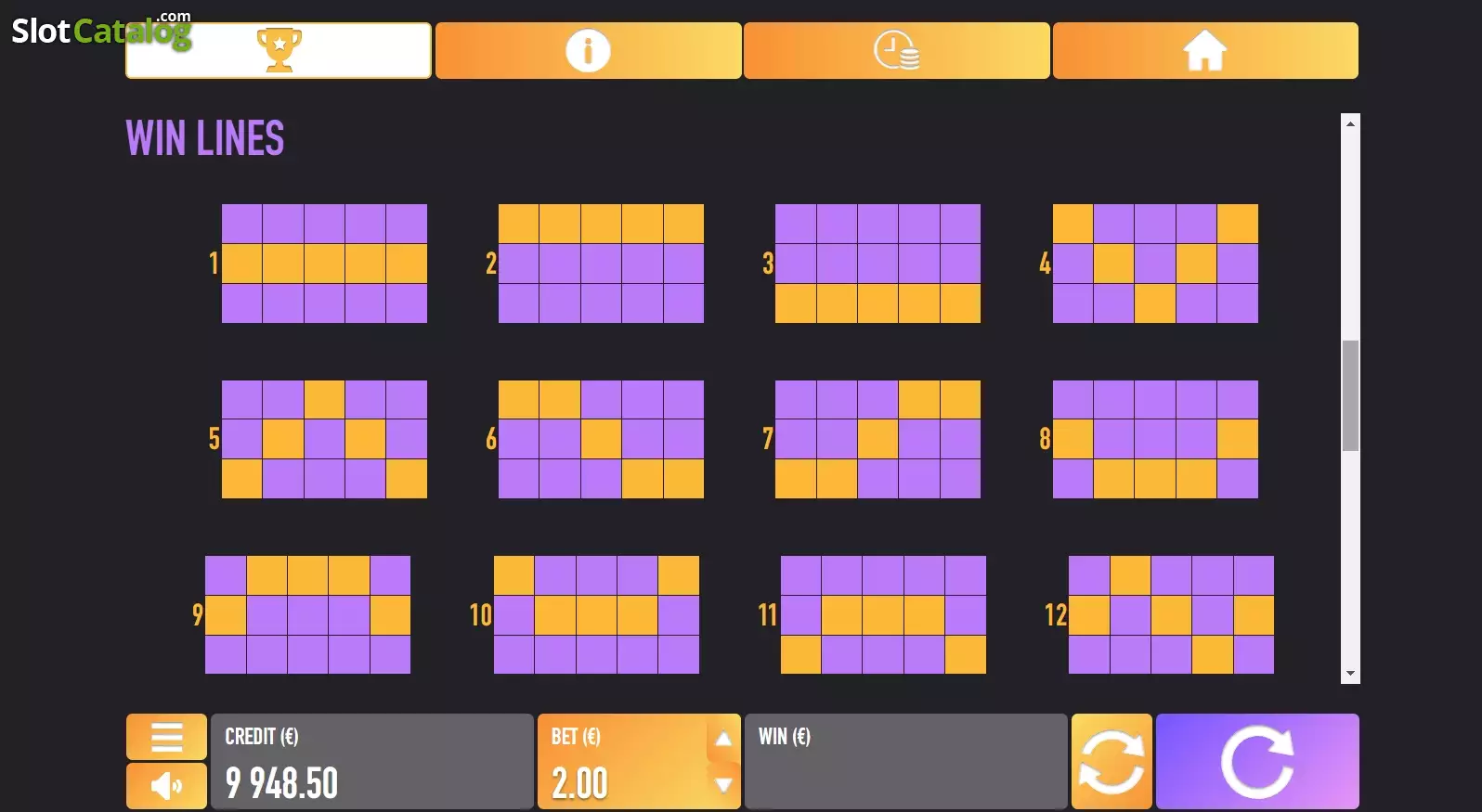This screenshot has height=812, width=1482.
Task: Open the hamburger menu
Action: click(x=166, y=737)
